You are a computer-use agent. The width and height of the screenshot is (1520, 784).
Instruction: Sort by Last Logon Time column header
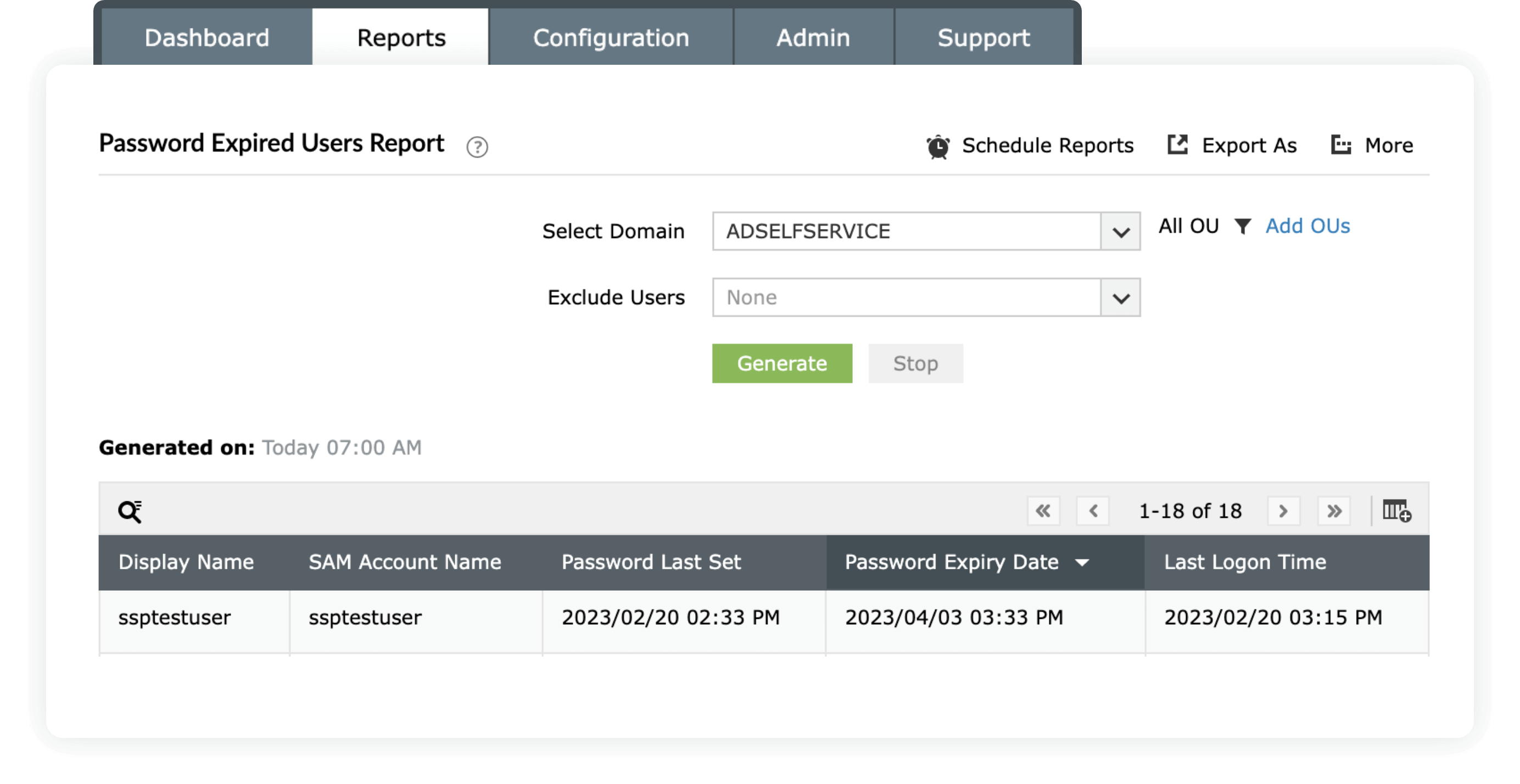pos(1244,562)
